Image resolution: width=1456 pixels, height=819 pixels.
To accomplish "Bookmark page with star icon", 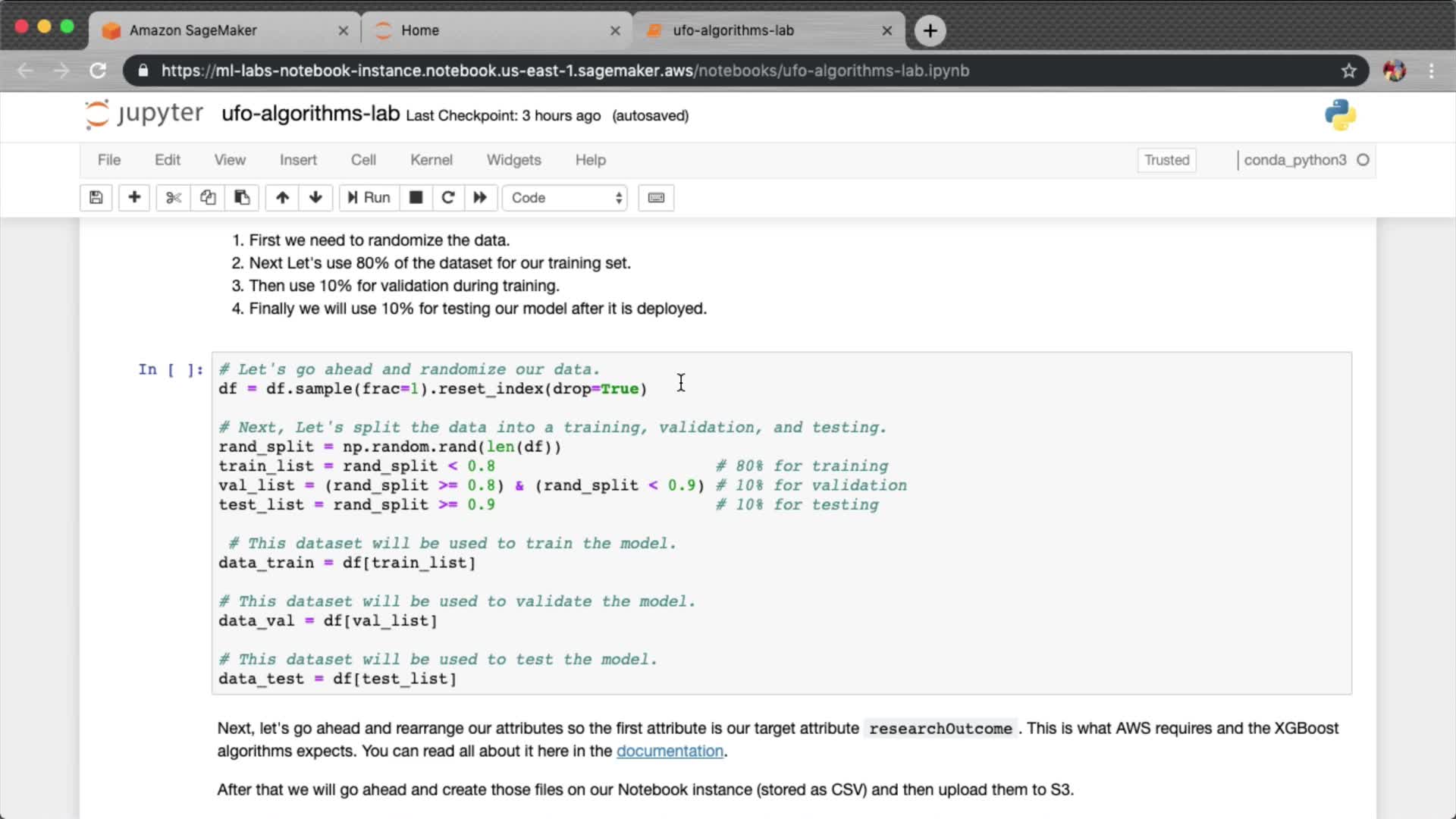I will (1348, 71).
